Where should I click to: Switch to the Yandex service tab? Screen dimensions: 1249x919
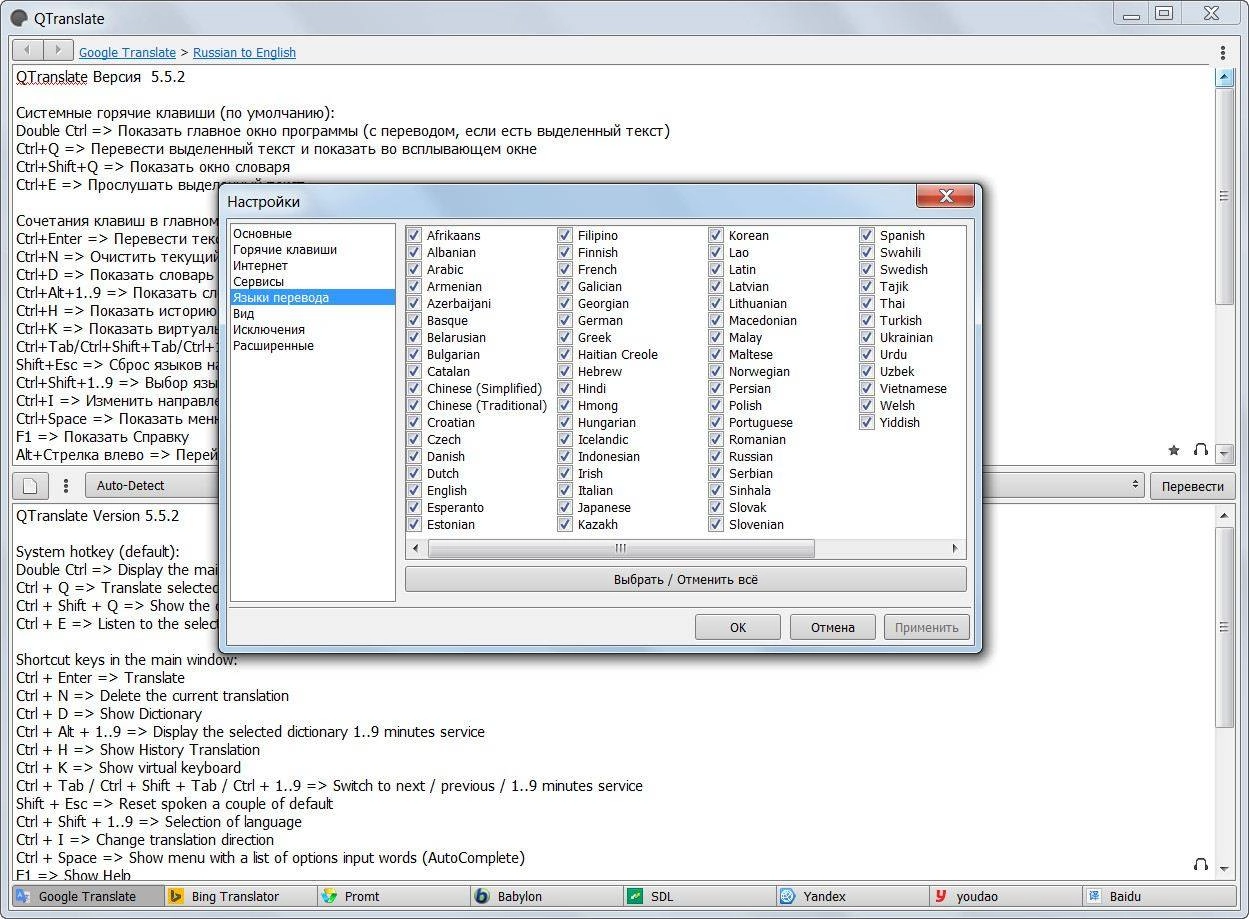[852, 896]
